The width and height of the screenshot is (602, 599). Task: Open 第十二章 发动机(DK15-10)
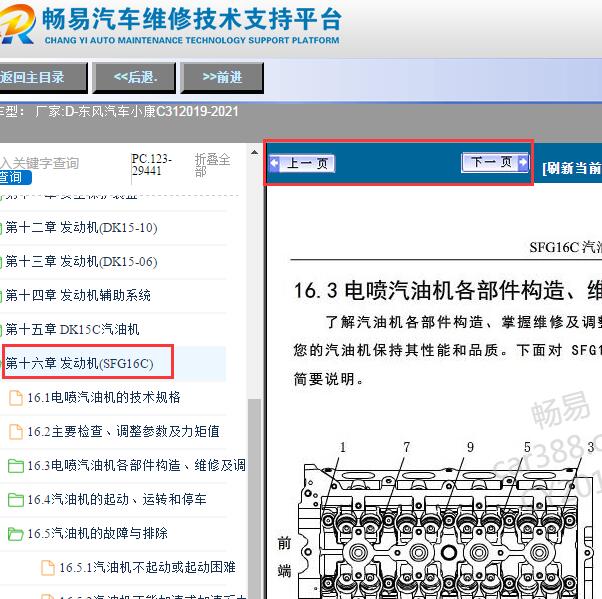tap(81, 228)
